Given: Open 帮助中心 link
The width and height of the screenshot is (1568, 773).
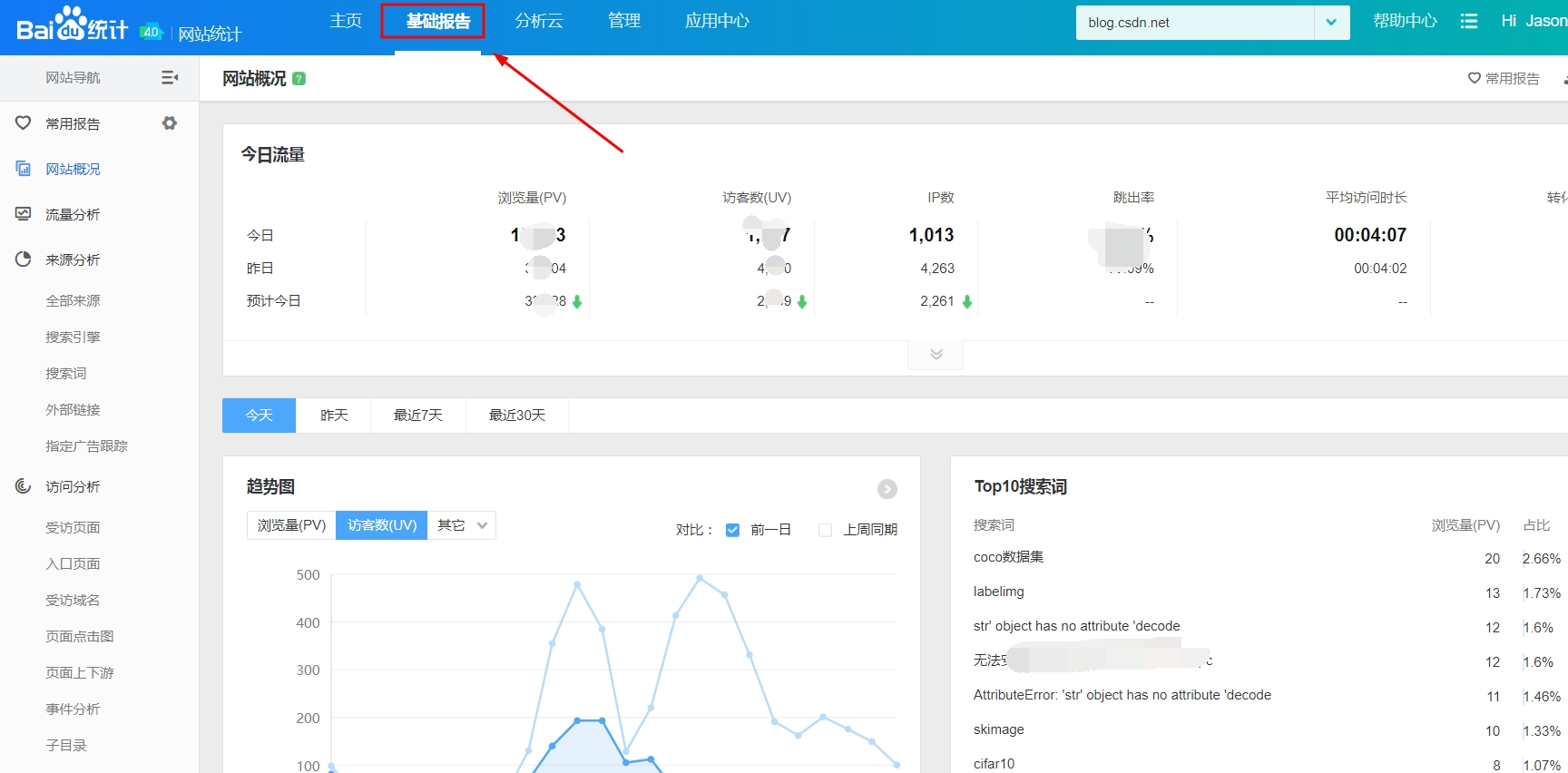Looking at the screenshot, I should [x=1405, y=21].
